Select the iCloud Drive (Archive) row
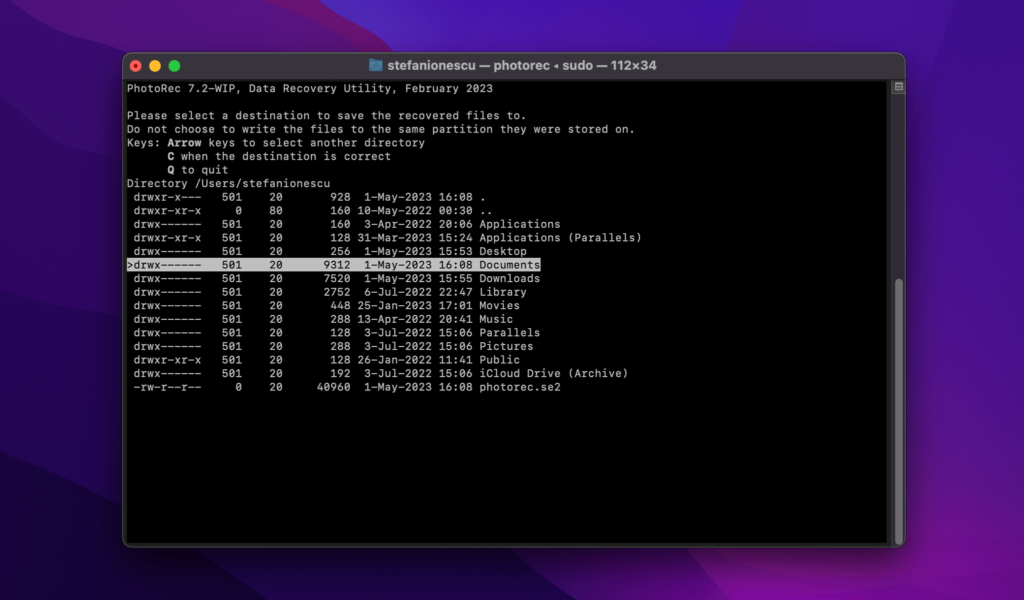 381,373
